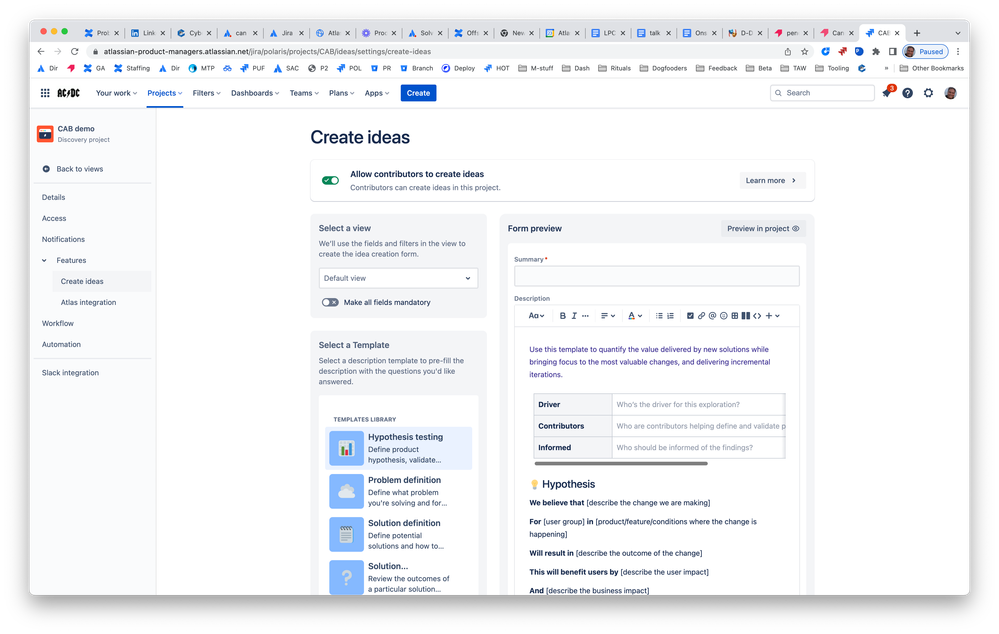Toggle the task list icon in the editor

pos(690,315)
